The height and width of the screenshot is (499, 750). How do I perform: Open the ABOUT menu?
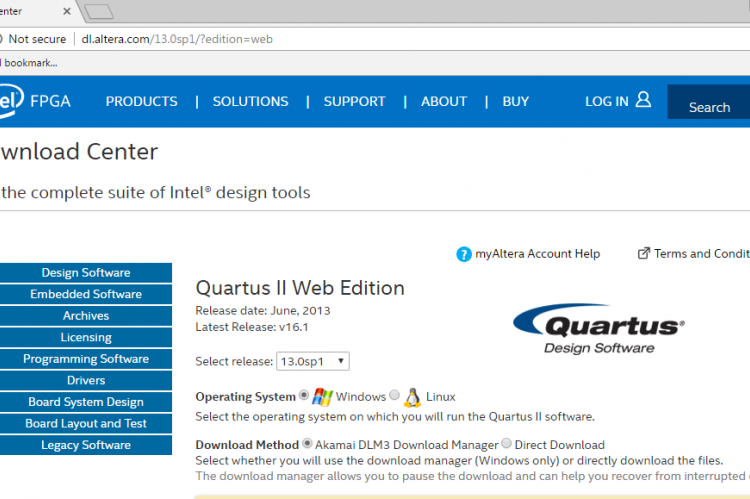[x=444, y=101]
